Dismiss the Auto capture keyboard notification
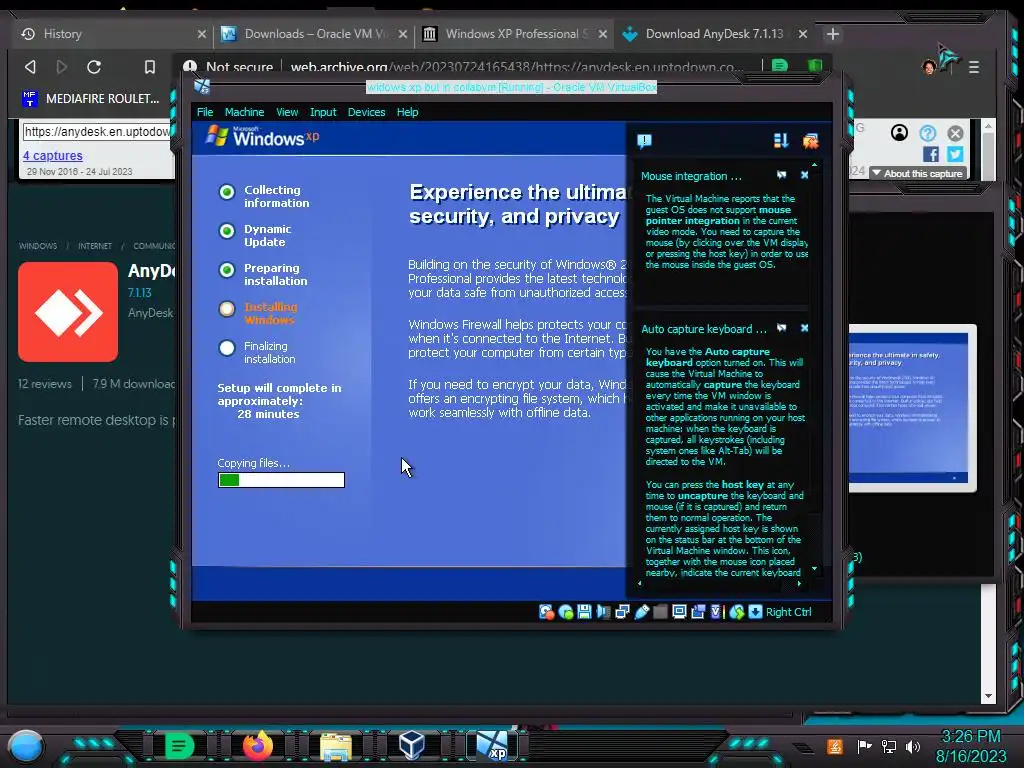This screenshot has height=768, width=1024. pyautogui.click(x=805, y=328)
